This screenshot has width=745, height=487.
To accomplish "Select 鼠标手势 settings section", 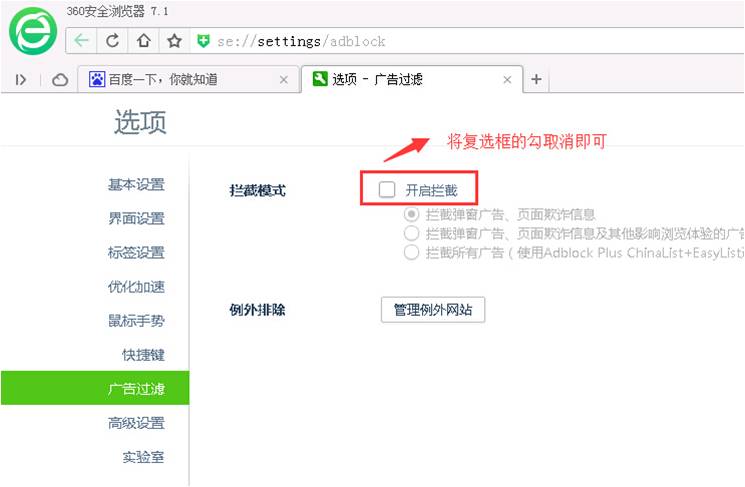I will [x=136, y=321].
